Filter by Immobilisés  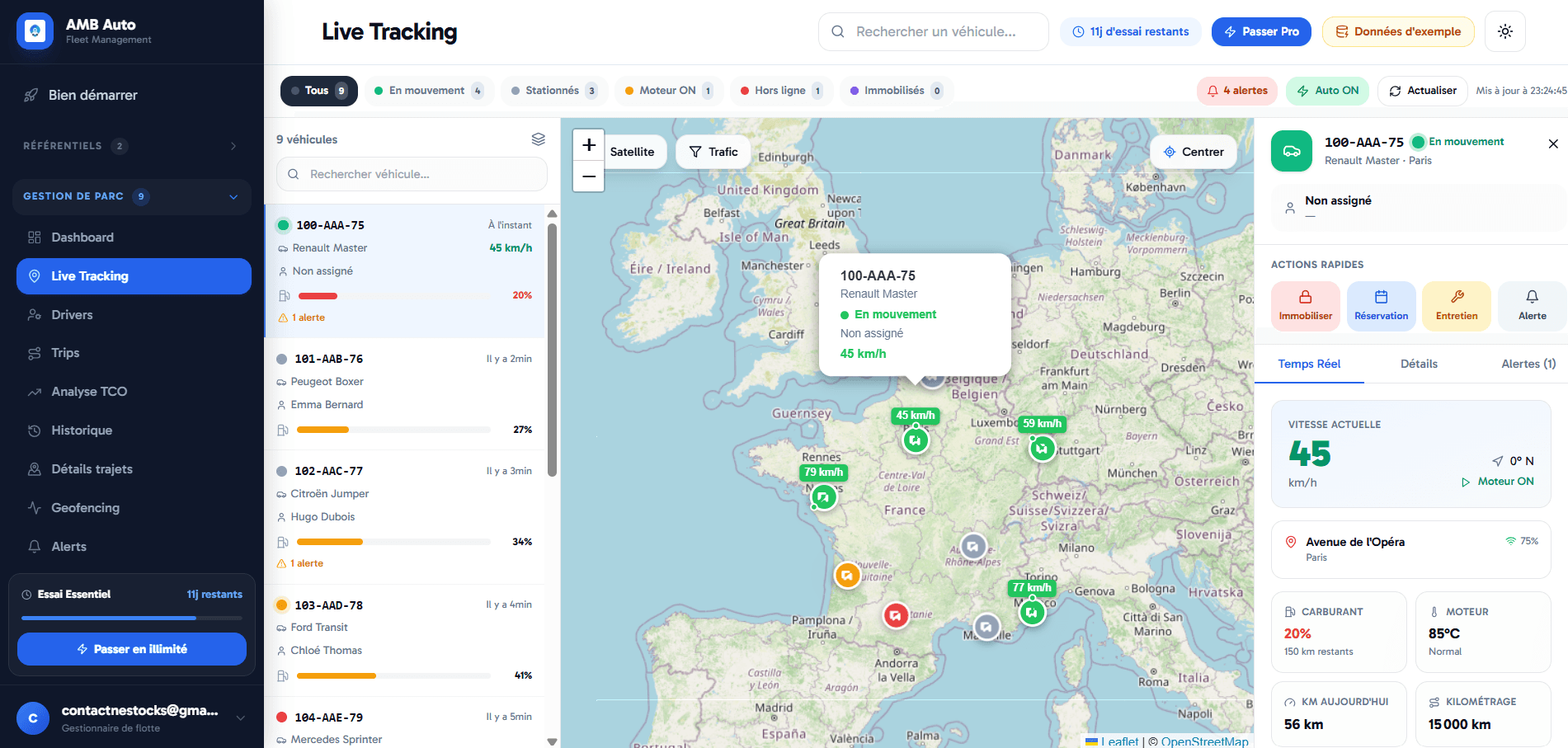[x=896, y=91]
